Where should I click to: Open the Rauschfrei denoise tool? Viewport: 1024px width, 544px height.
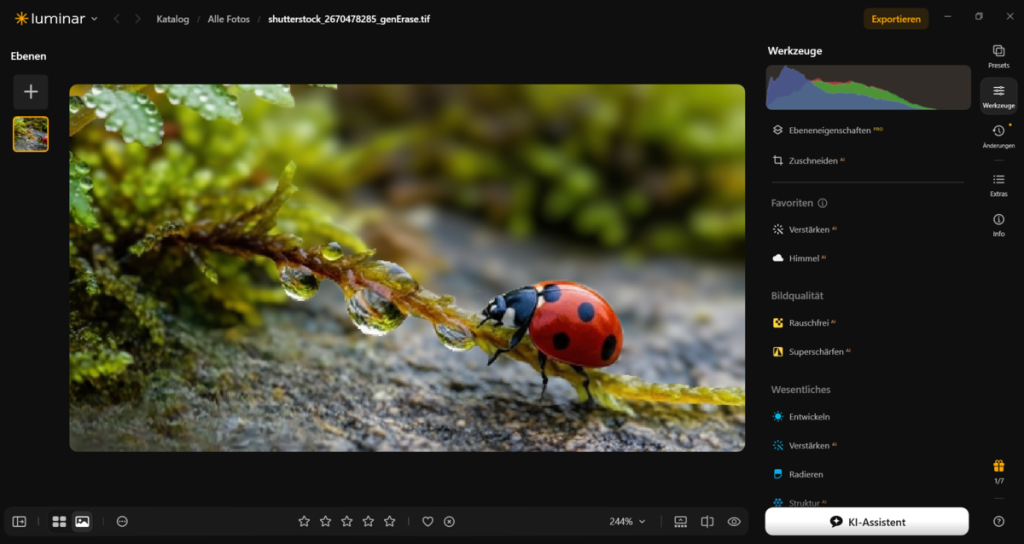coord(805,323)
